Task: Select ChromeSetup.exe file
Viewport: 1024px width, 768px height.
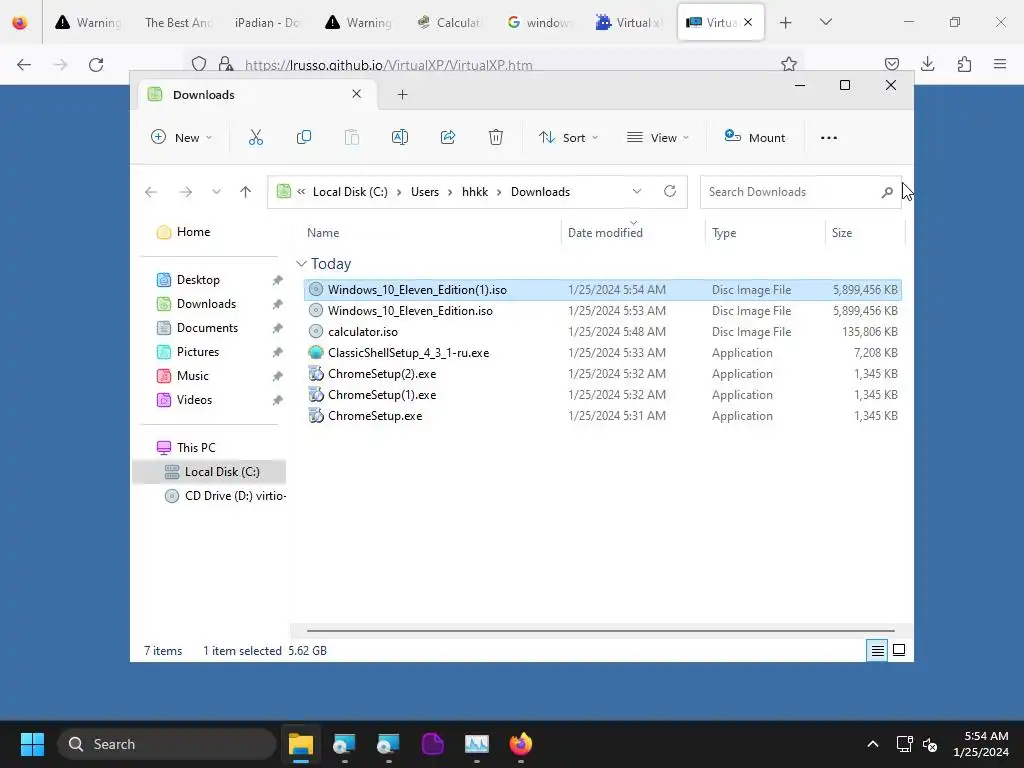Action: [x=603, y=415]
